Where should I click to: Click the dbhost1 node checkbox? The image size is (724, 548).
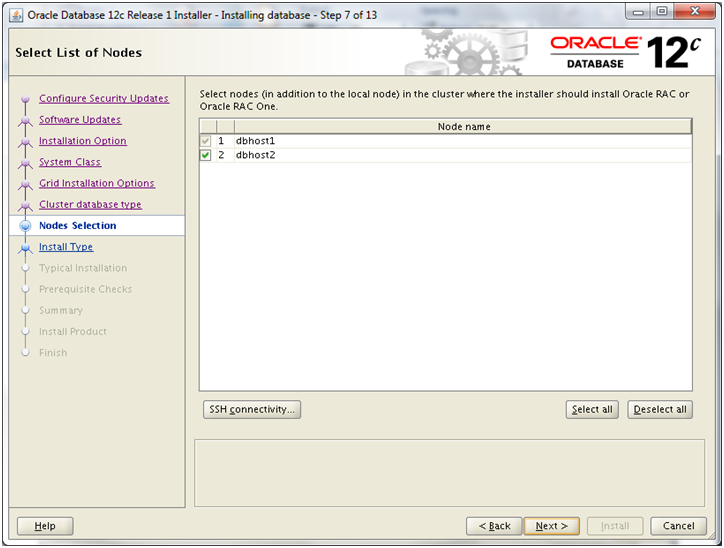[x=205, y=141]
